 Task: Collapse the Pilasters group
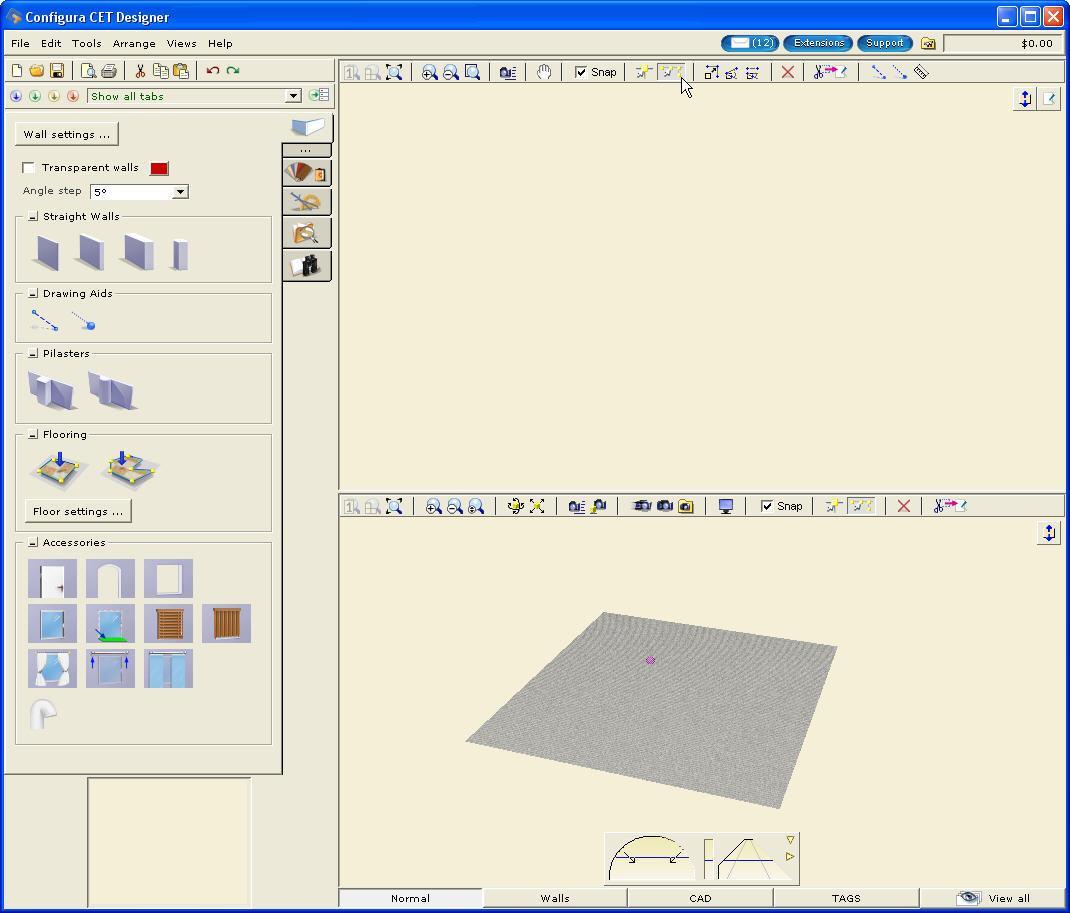tap(33, 353)
